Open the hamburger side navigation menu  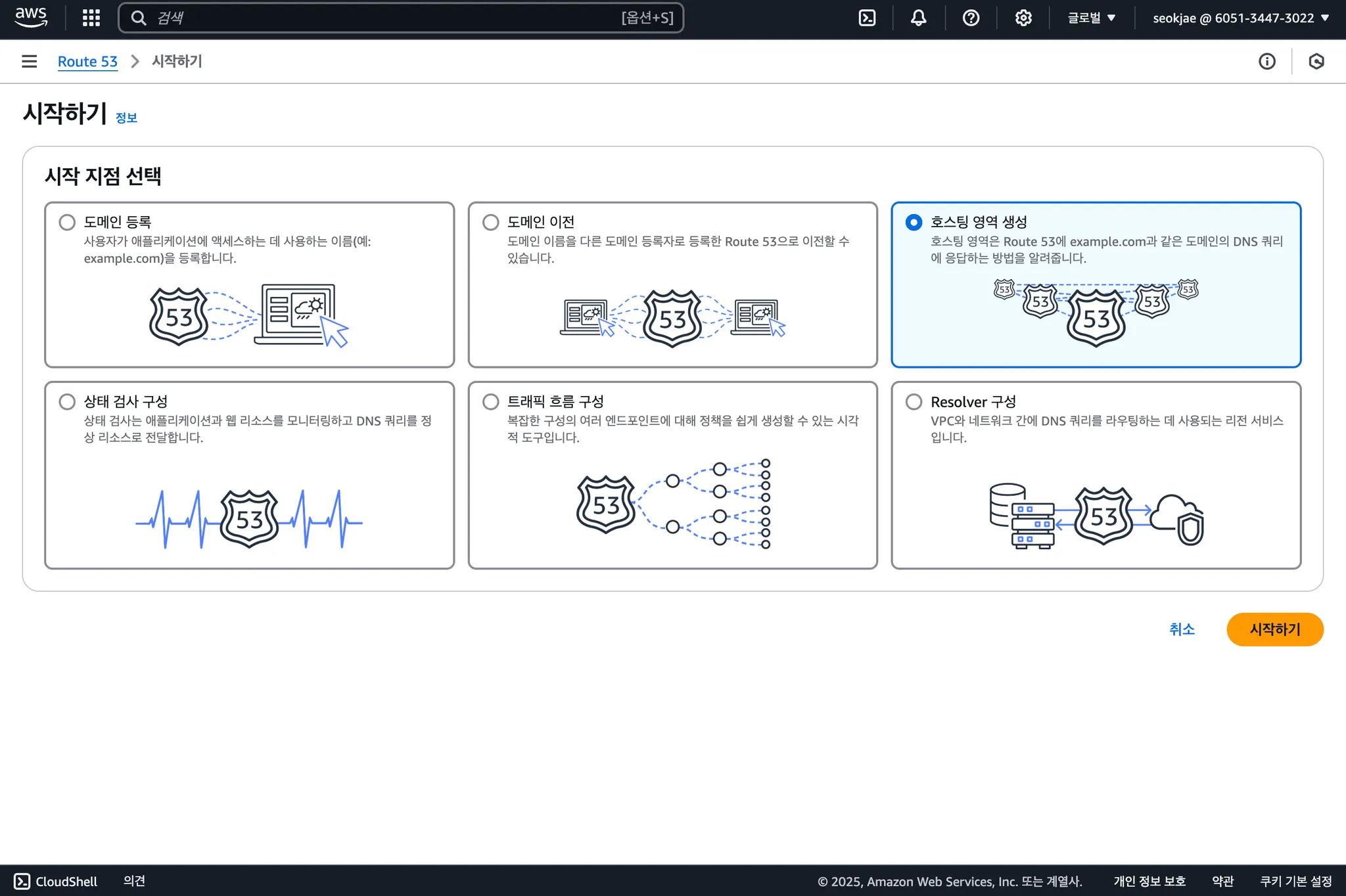[x=29, y=61]
